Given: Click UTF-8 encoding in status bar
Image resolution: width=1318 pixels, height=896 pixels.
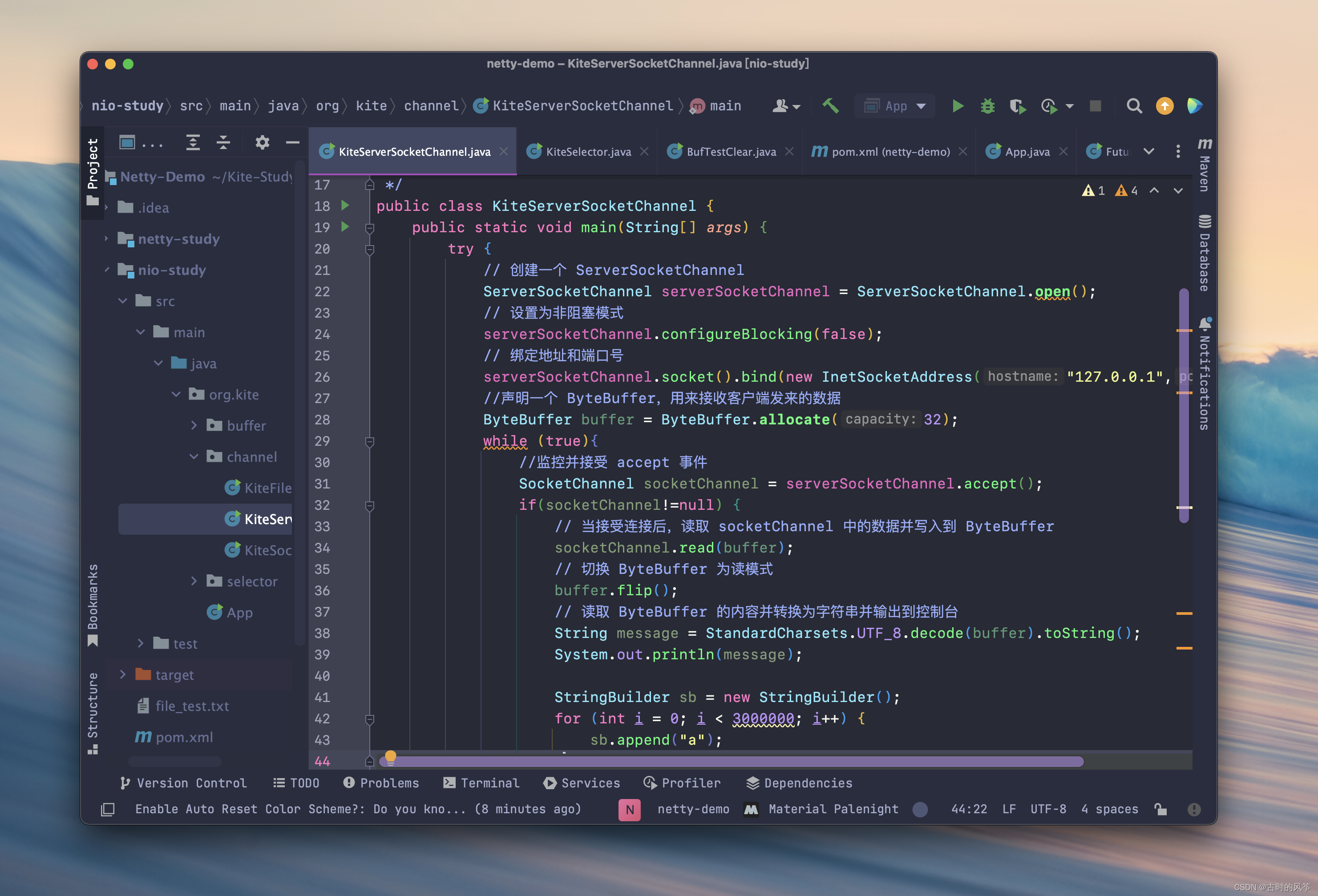Looking at the screenshot, I should coord(1048,809).
